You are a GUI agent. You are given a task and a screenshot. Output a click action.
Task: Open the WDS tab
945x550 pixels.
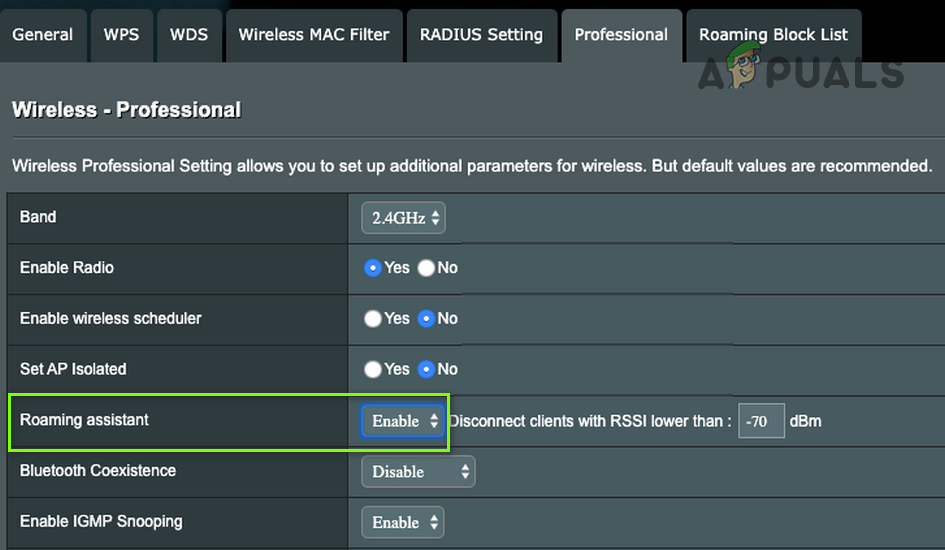(189, 35)
